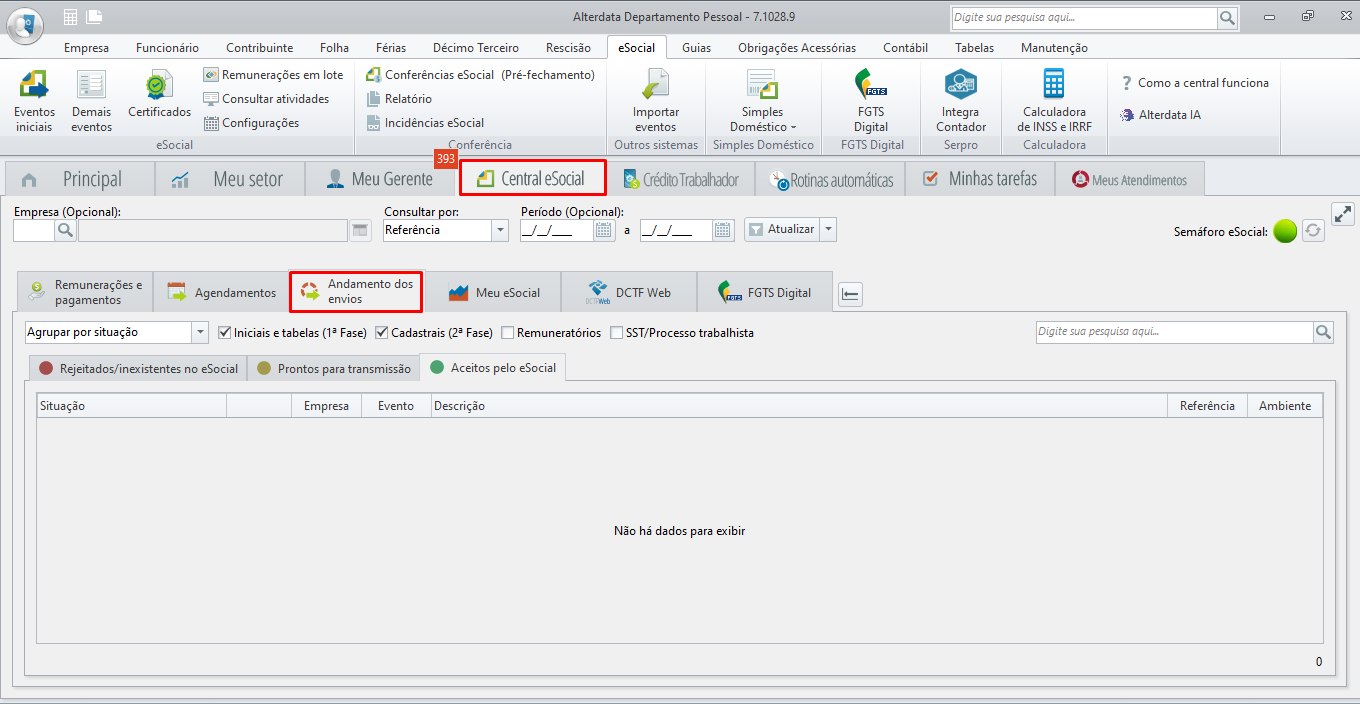Open the Manutenção menu
The image size is (1360, 704).
pos(1054,47)
